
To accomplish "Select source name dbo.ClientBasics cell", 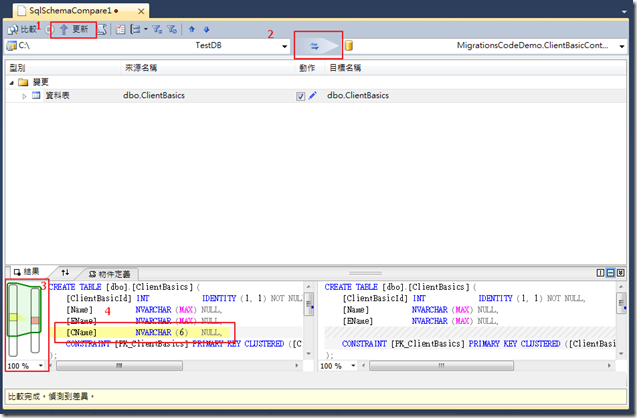I will [x=154, y=95].
